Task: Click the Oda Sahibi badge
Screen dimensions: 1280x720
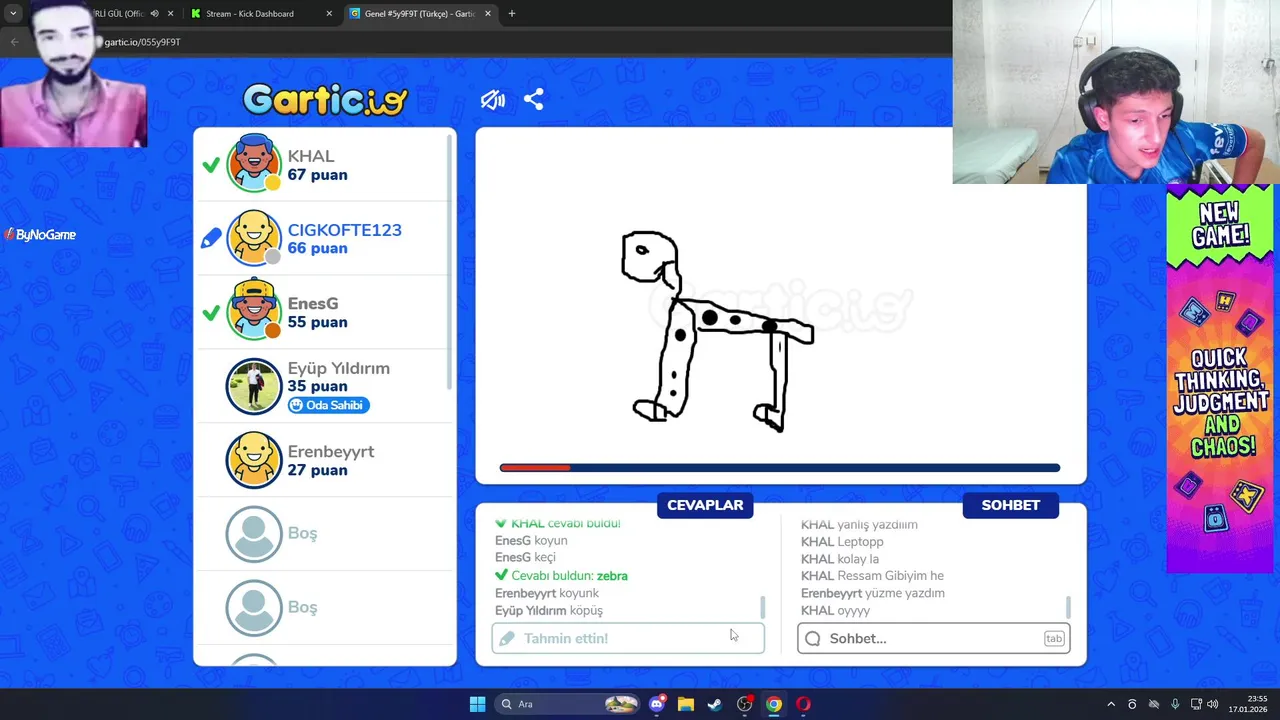Action: click(329, 405)
